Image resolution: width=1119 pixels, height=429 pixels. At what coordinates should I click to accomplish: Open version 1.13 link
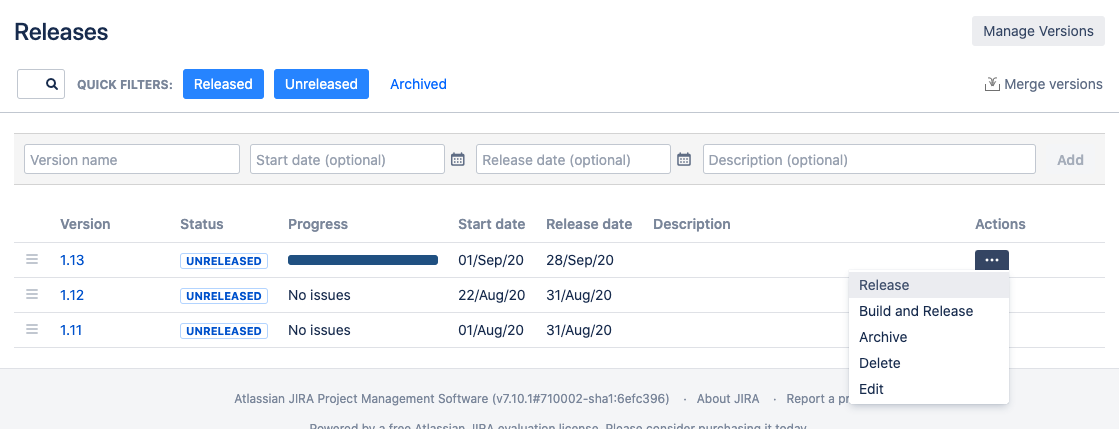click(x=72, y=260)
